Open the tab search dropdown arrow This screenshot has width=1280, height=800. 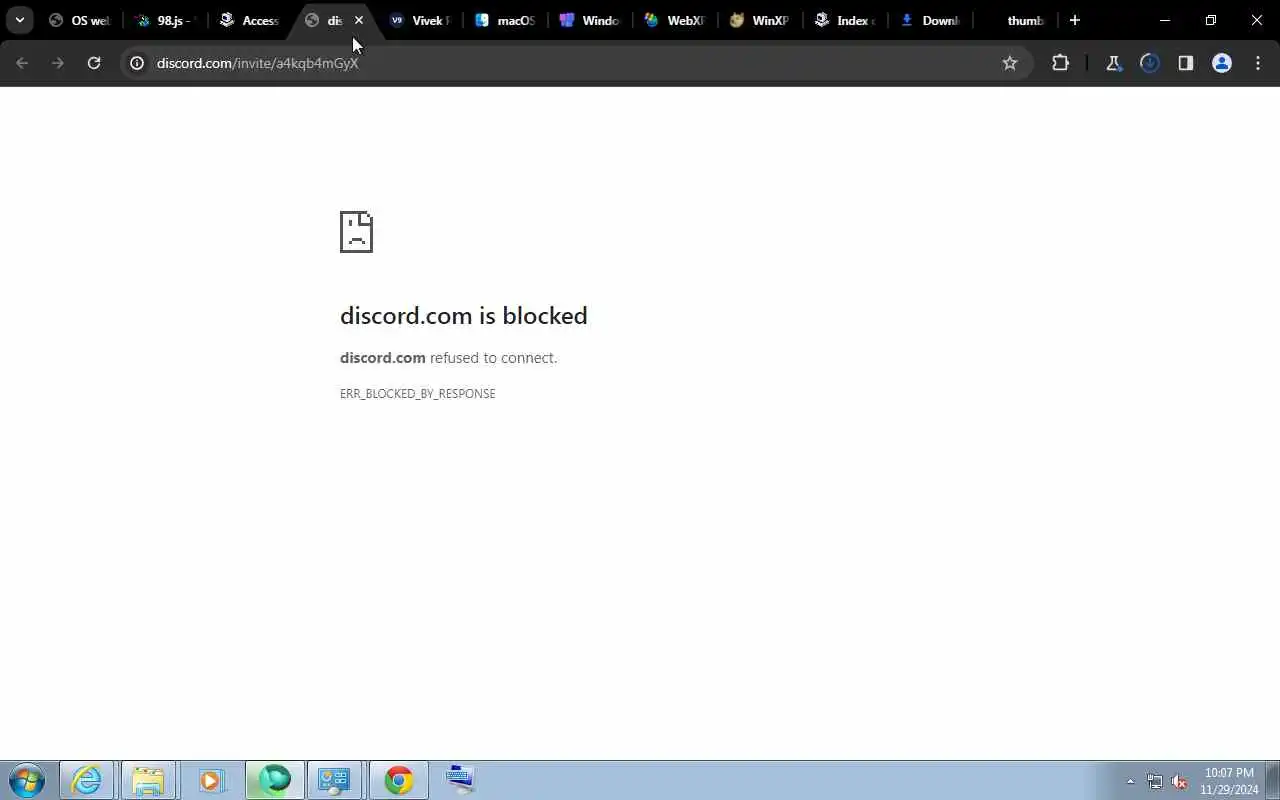click(x=19, y=20)
